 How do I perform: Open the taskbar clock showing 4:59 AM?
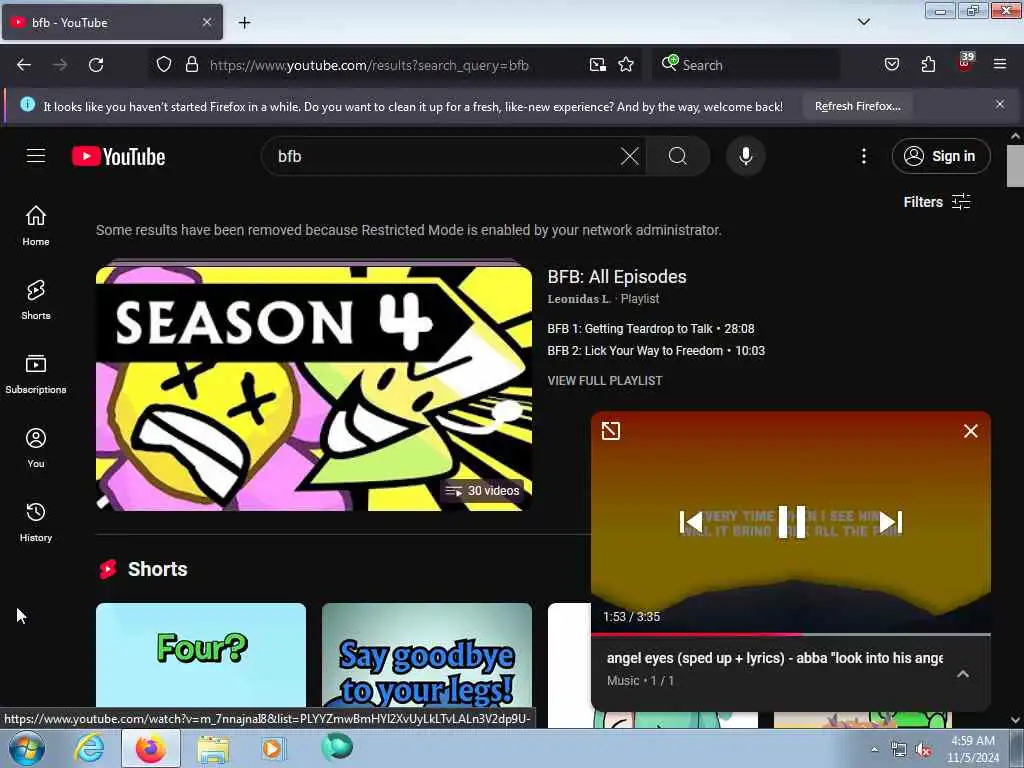click(972, 749)
